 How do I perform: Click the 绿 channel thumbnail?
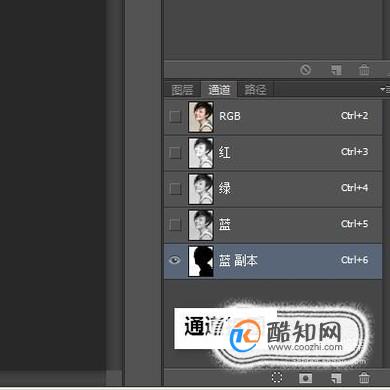coord(201,189)
